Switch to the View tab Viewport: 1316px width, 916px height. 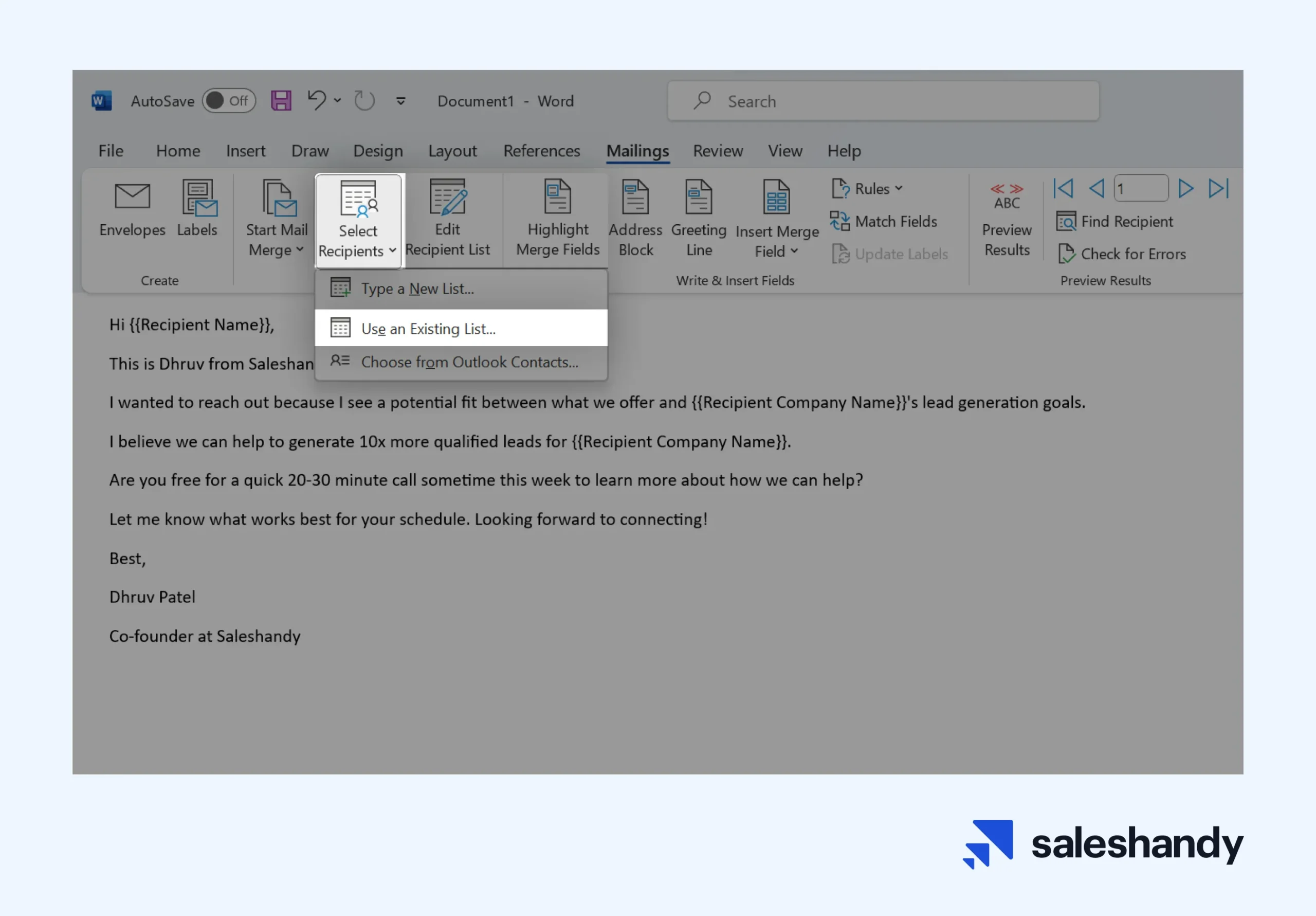pyautogui.click(x=784, y=151)
